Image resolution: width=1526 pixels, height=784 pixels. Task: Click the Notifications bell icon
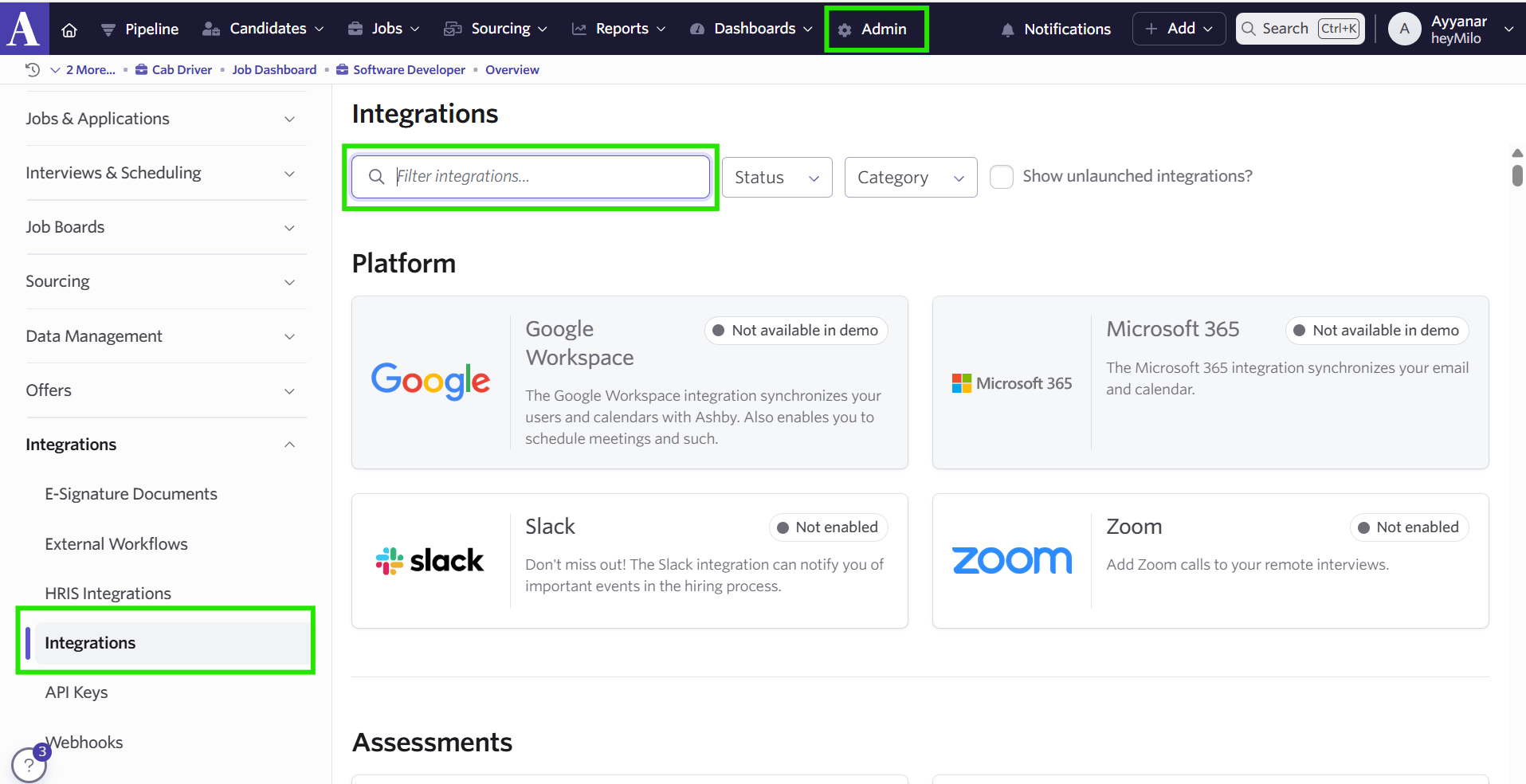(1008, 29)
